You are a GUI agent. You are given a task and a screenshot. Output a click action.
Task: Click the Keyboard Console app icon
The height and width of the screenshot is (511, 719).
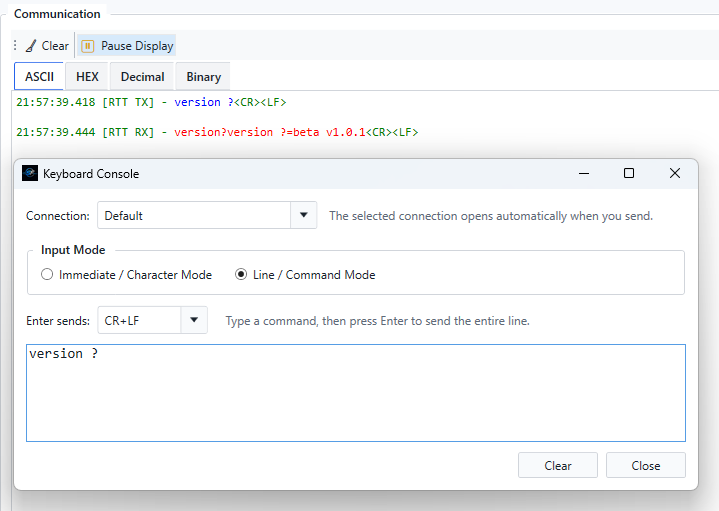pos(30,173)
